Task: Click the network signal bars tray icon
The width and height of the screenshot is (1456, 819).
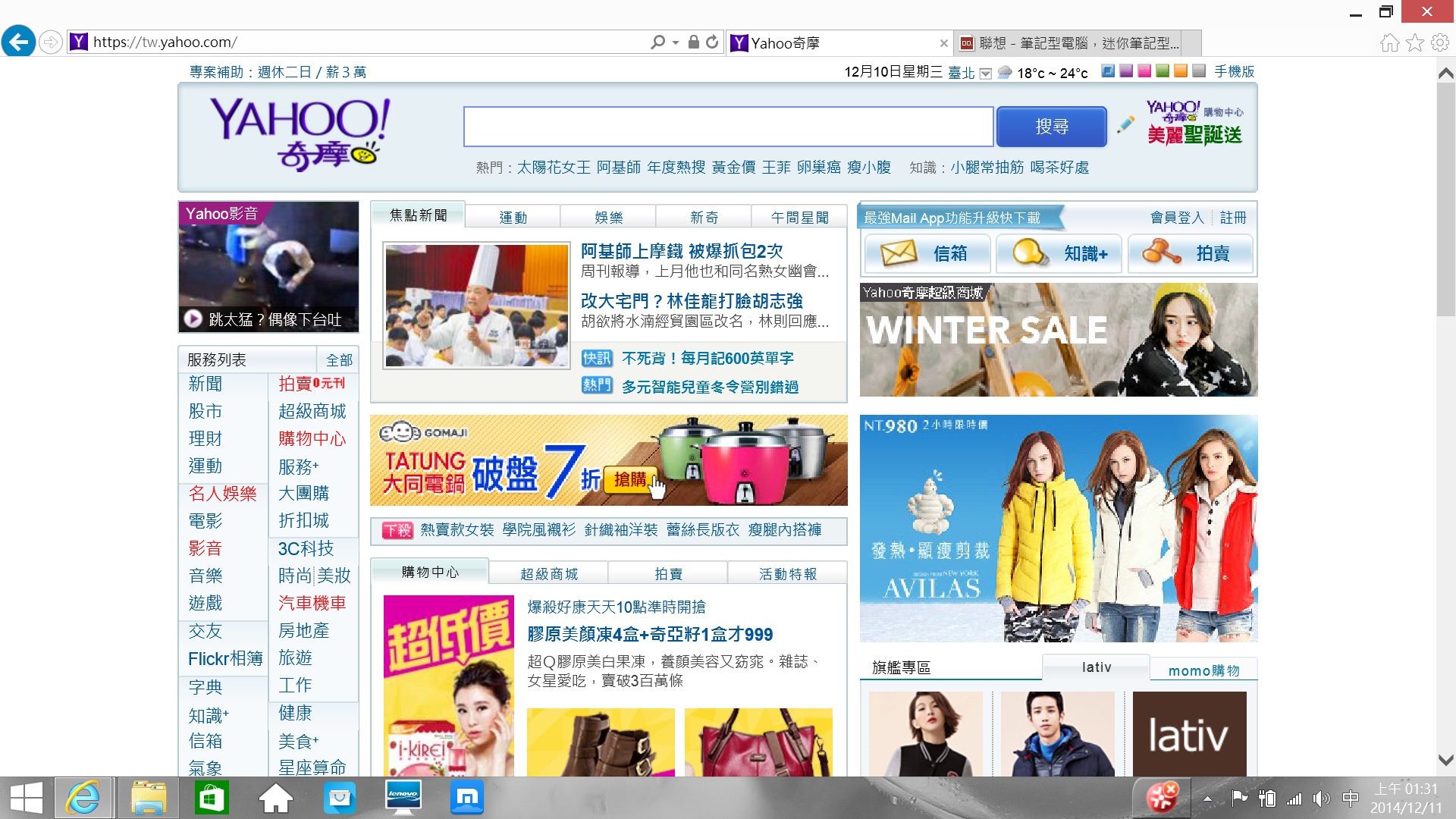Action: click(1294, 798)
